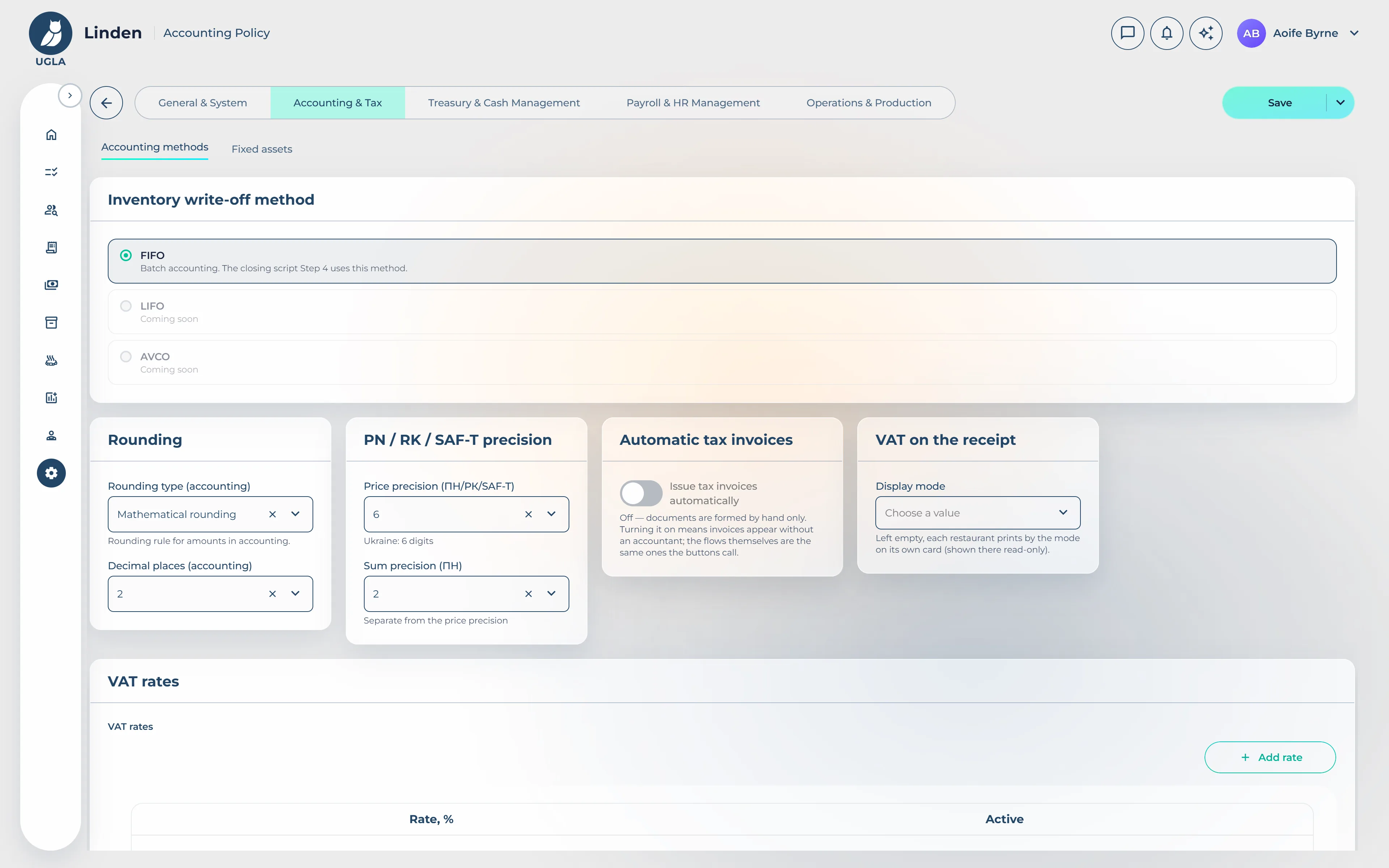Open the notifications bell
The image size is (1389, 868).
coord(1166,33)
